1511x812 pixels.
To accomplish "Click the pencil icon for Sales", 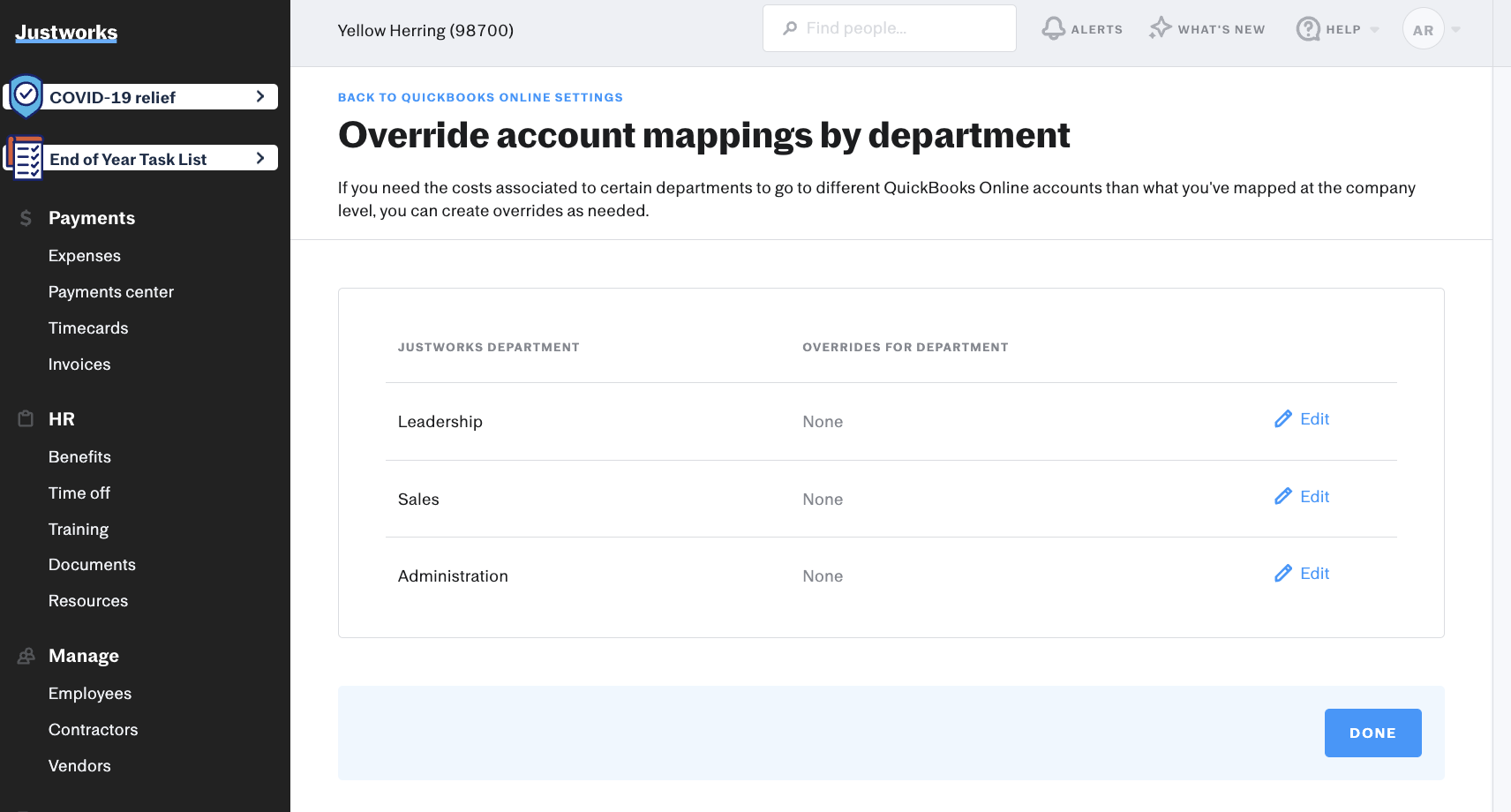I will [x=1283, y=496].
